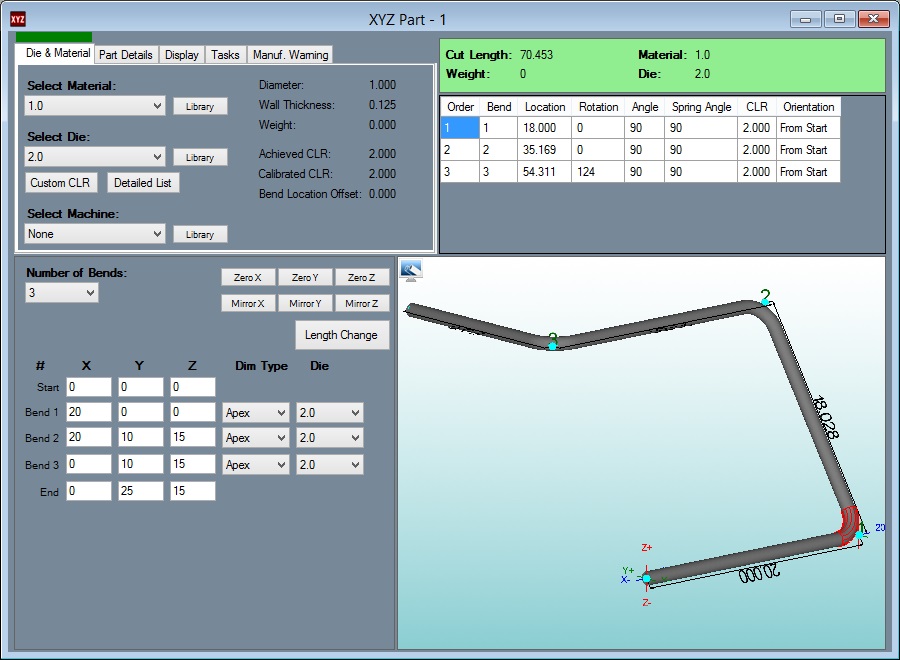
Task: Open the material Library button
Action: pyautogui.click(x=200, y=106)
